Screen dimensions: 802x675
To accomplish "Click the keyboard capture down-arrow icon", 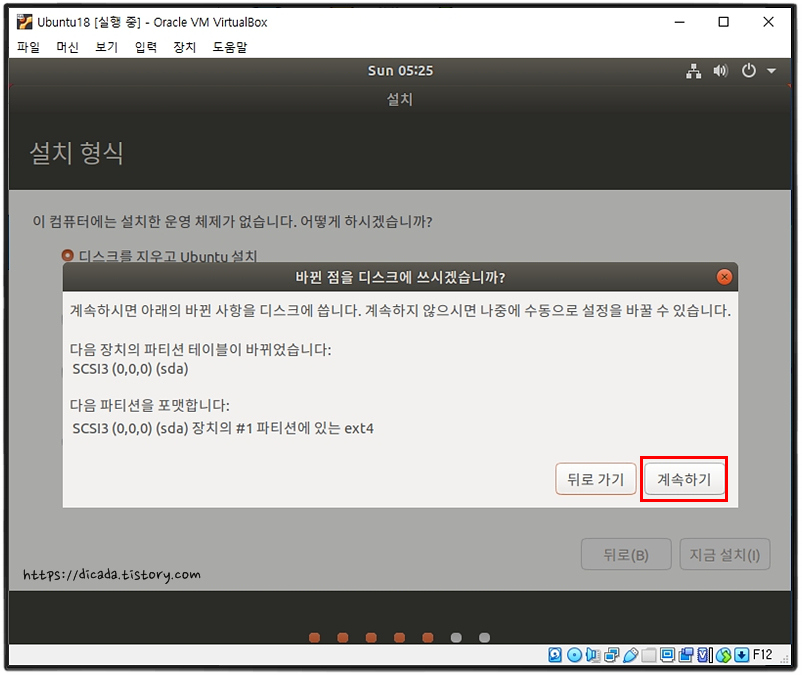I will [x=742, y=655].
